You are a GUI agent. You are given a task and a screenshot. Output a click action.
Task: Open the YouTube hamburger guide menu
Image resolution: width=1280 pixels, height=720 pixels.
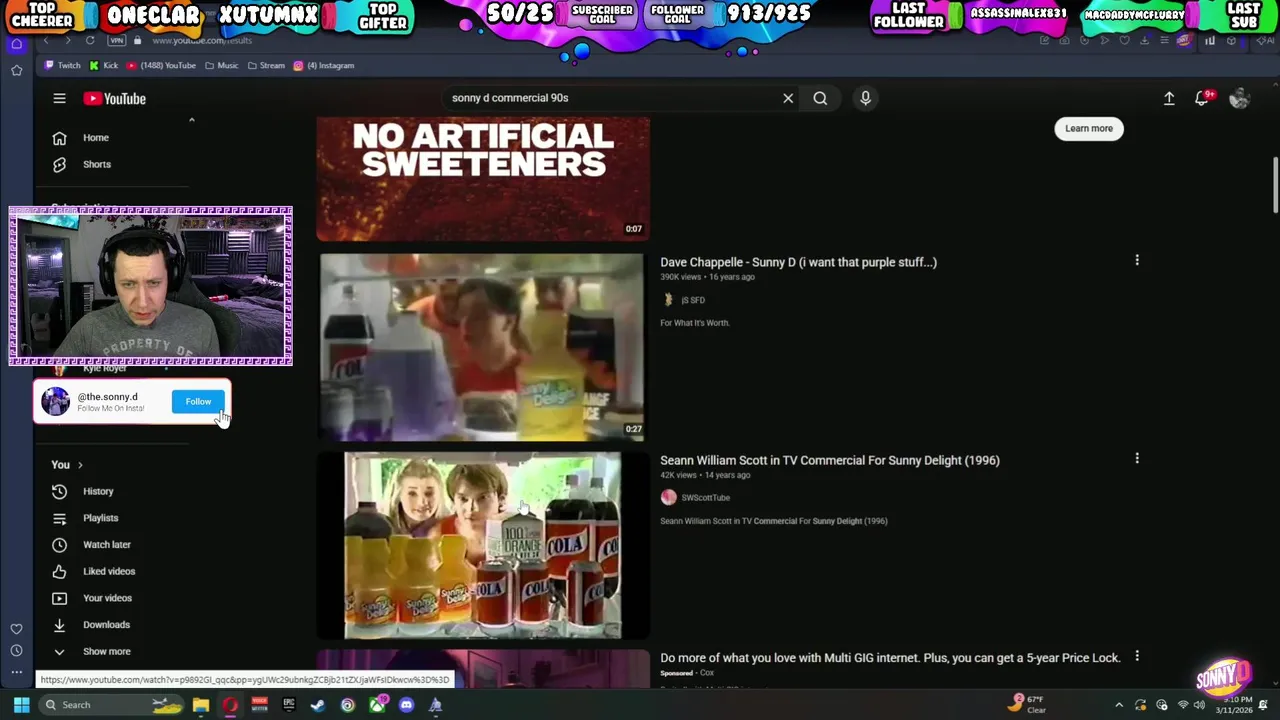pyautogui.click(x=59, y=98)
